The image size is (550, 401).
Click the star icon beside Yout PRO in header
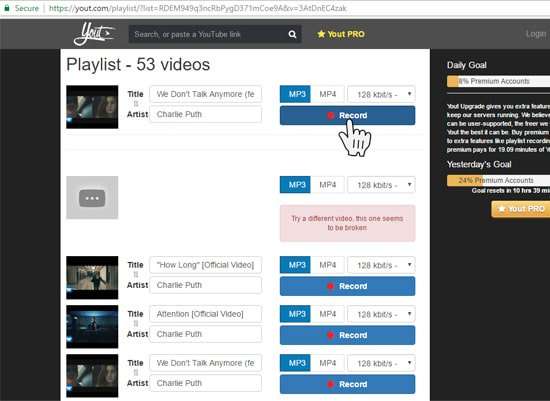pyautogui.click(x=321, y=34)
